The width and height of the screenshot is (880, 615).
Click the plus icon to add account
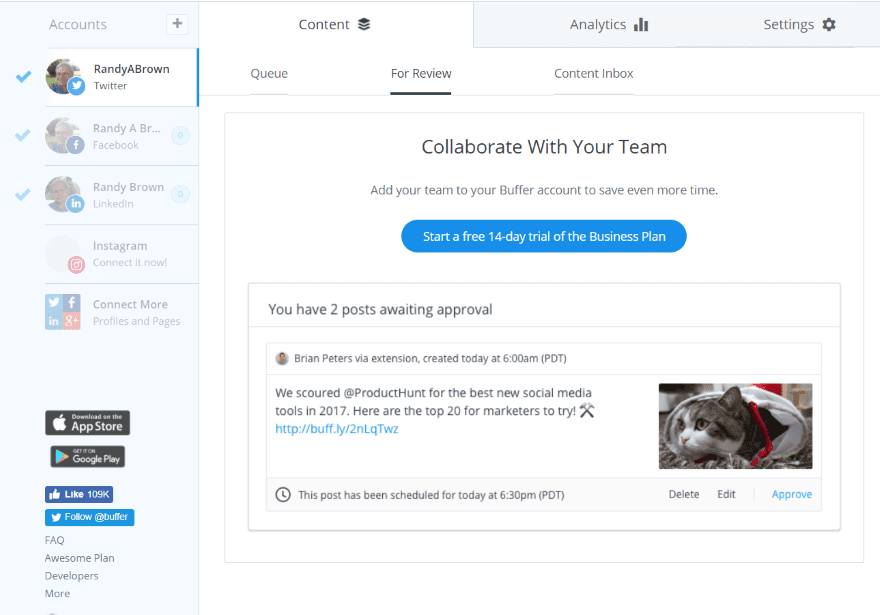pyautogui.click(x=177, y=24)
